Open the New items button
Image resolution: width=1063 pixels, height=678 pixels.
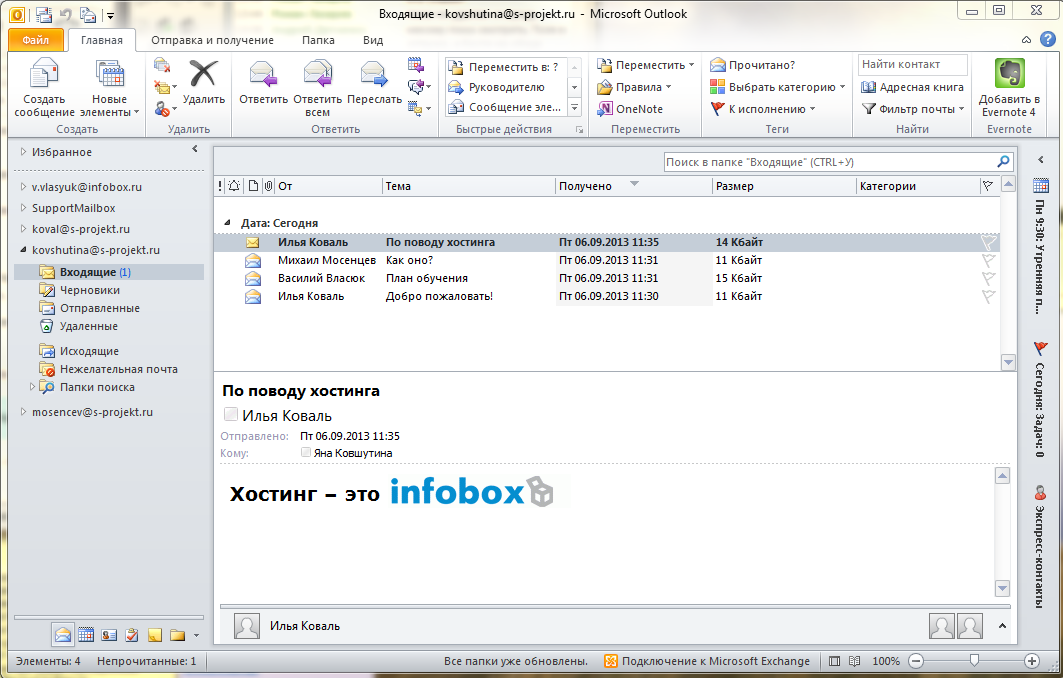[109, 87]
